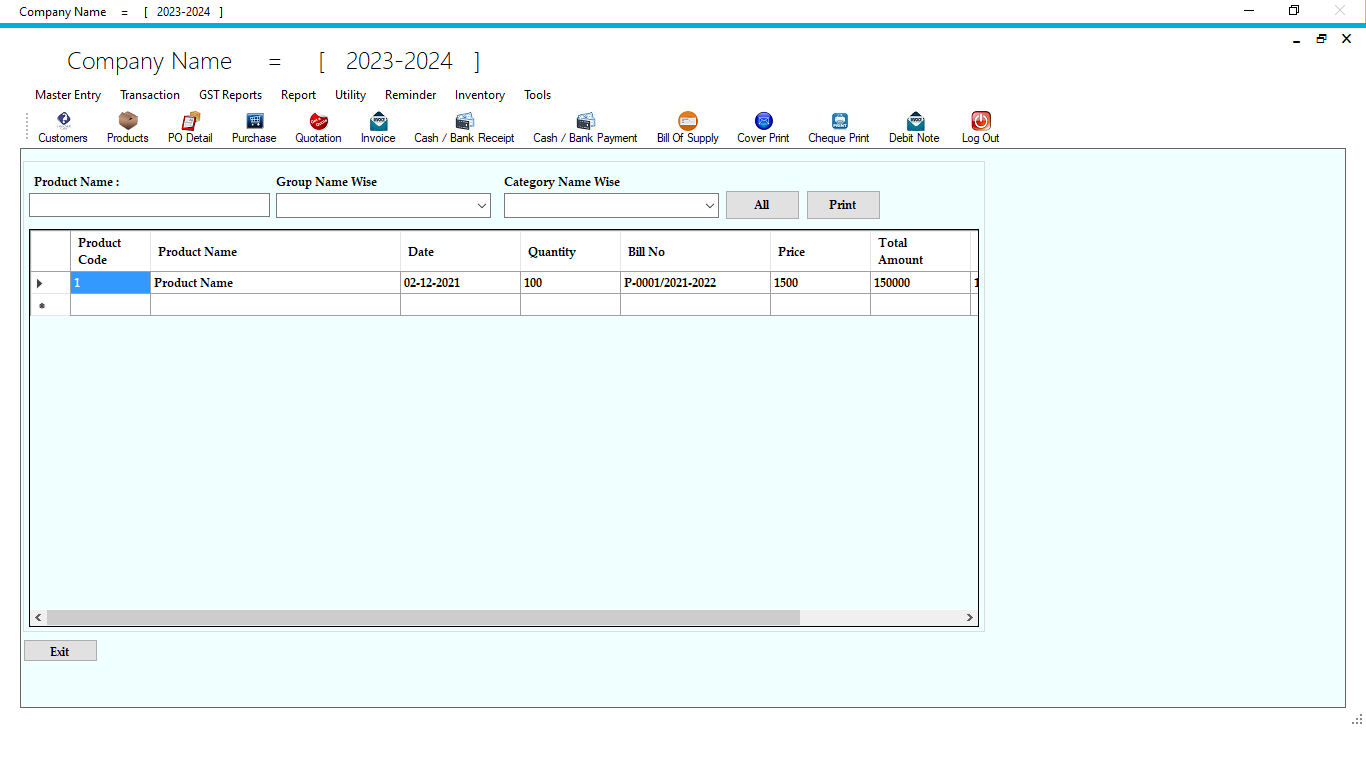Open Cash / Bank Receipt
1366x768 pixels.
click(463, 127)
